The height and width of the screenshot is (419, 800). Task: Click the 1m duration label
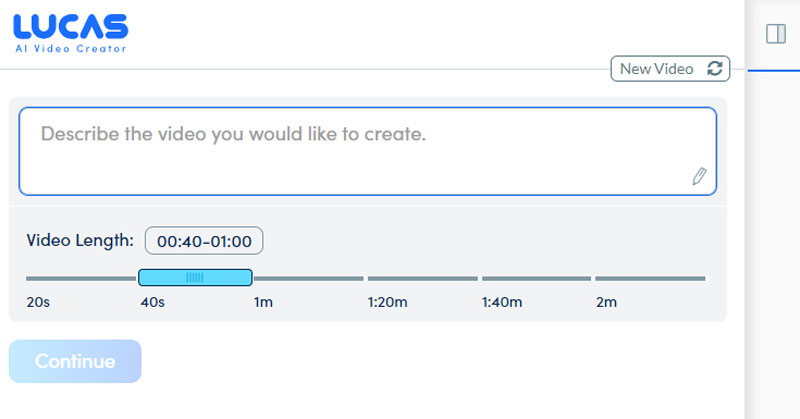pos(263,302)
